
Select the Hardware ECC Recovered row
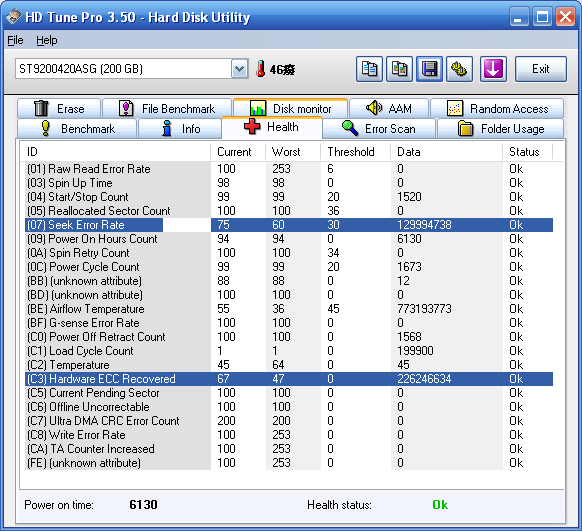(x=289, y=379)
